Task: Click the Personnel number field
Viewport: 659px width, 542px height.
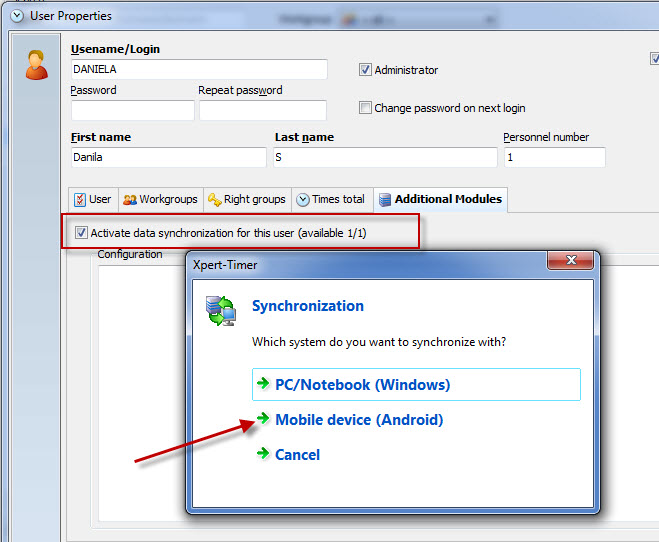Action: pos(554,157)
